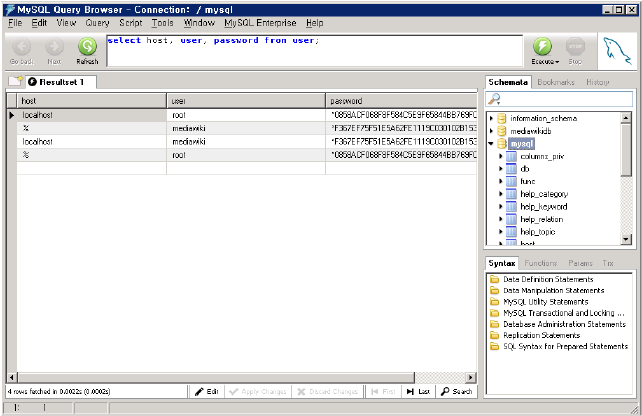Open Search in the resultset toolbar

coord(456,391)
